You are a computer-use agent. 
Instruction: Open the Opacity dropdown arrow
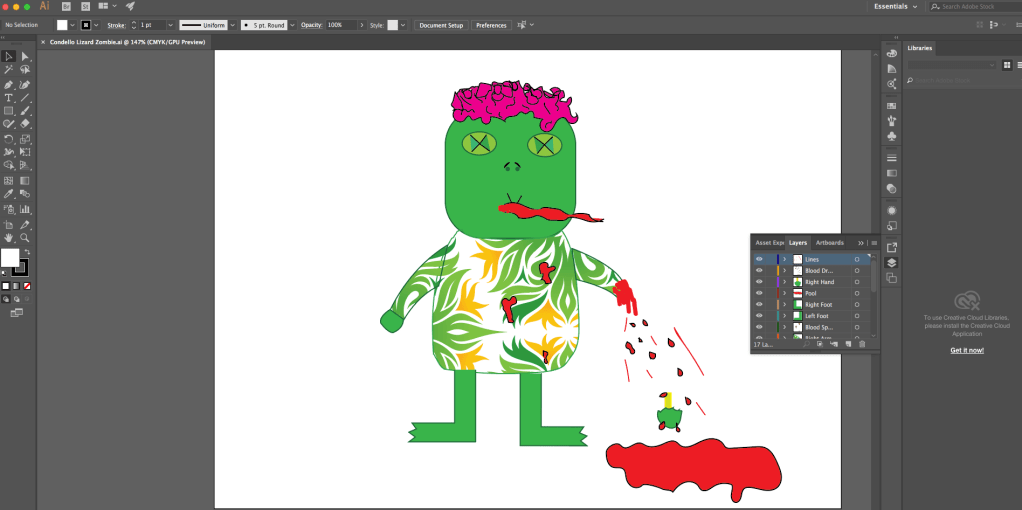pos(350,24)
